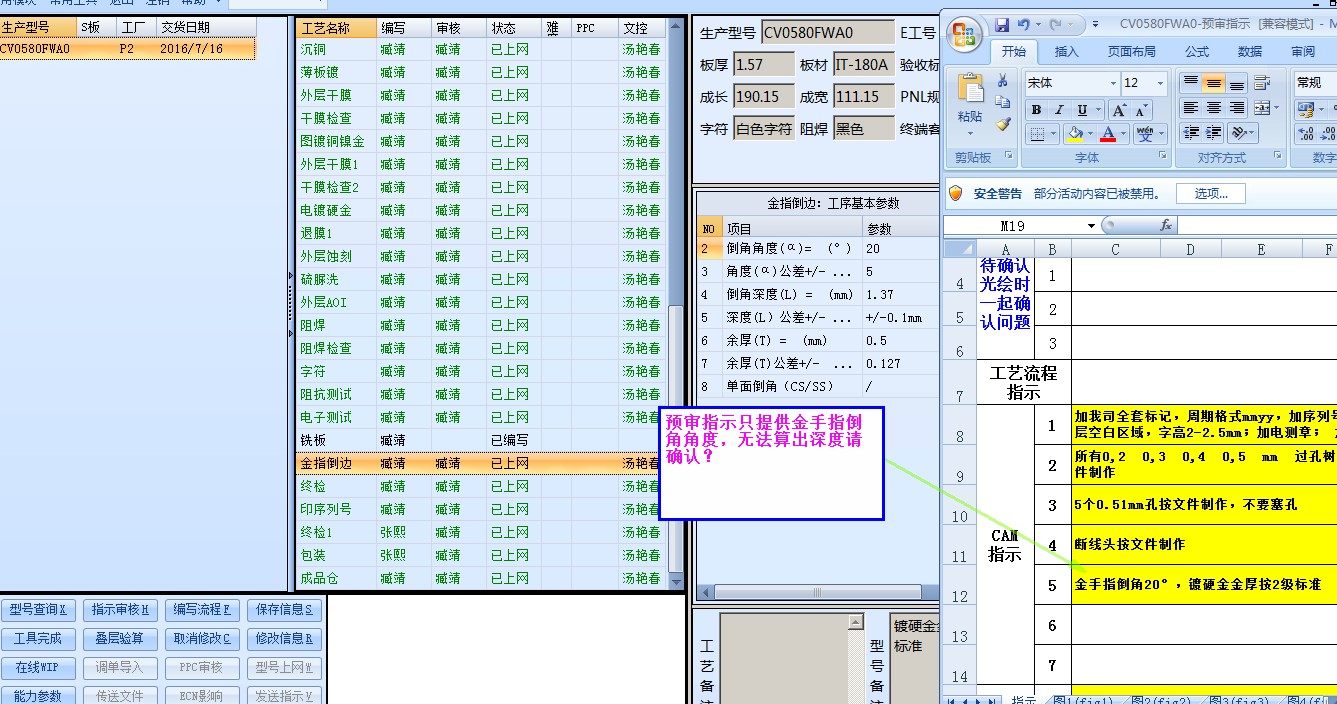1337x704 pixels.
Task: Select the 开始 ribbon tab
Action: coord(1013,52)
